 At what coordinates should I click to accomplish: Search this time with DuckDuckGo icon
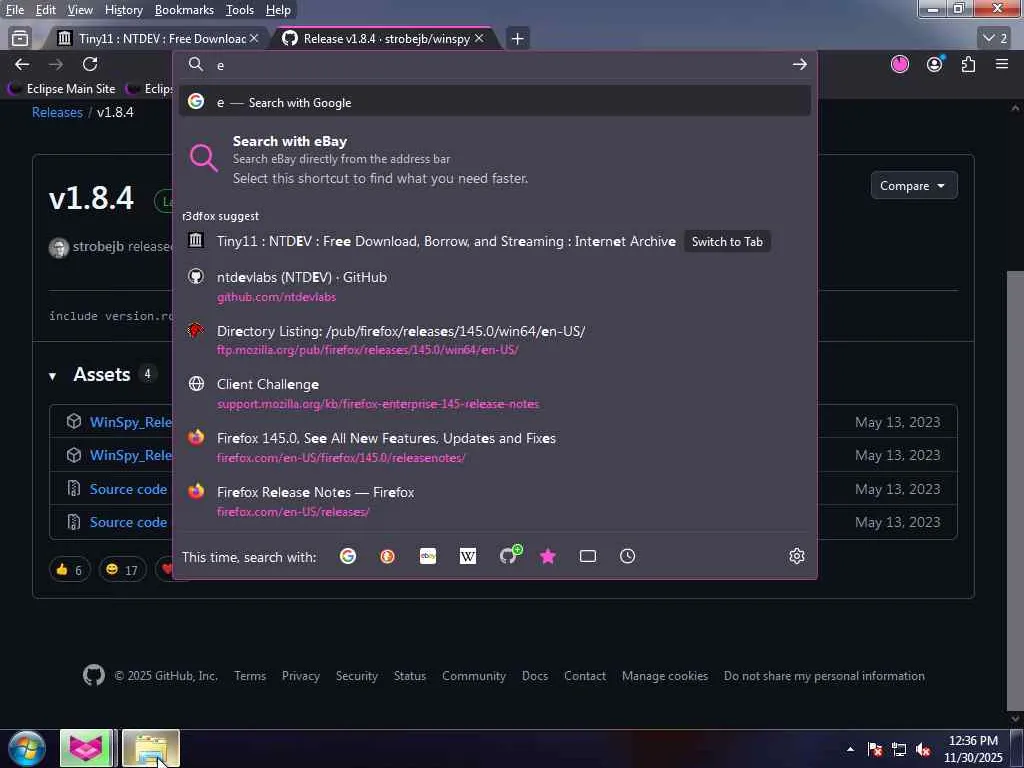pos(387,556)
